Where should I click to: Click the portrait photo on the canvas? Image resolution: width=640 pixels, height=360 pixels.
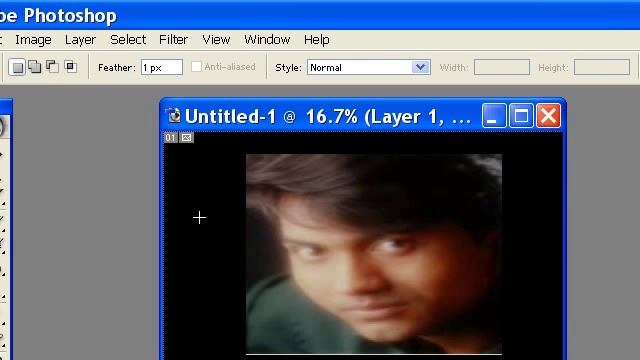point(374,254)
